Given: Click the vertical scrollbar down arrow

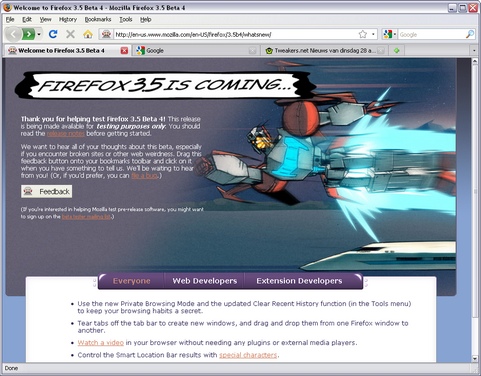Looking at the screenshot, I should [x=475, y=359].
